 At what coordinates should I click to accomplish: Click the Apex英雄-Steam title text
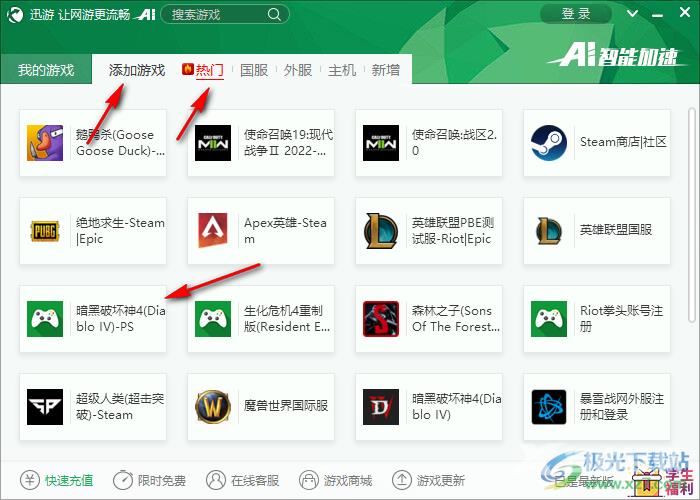point(285,231)
